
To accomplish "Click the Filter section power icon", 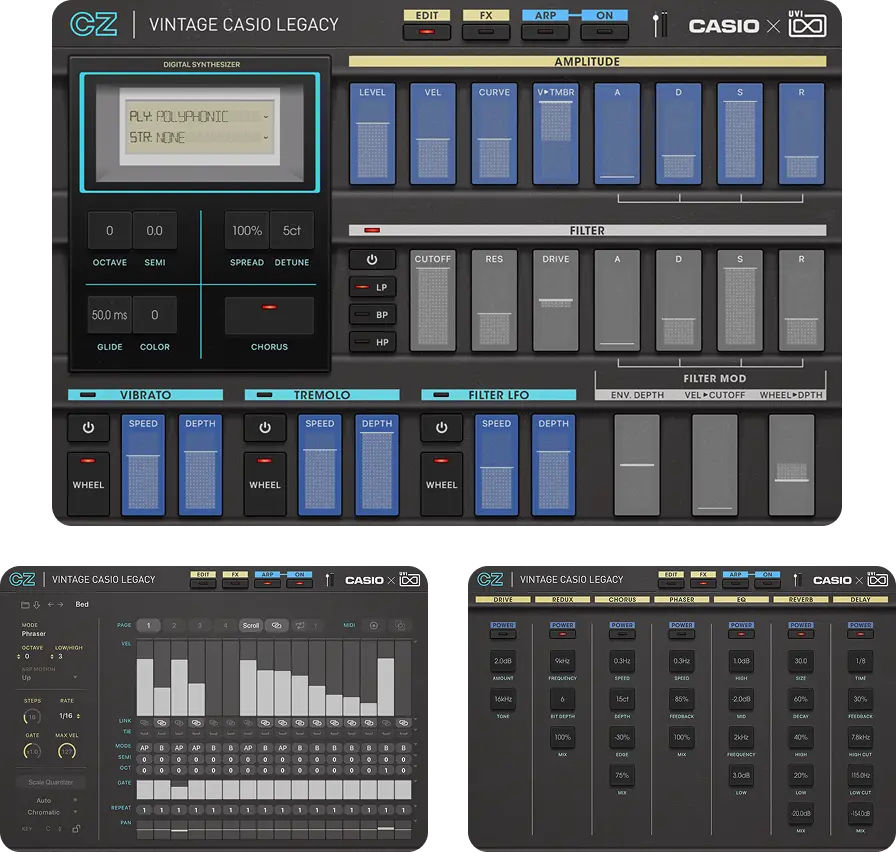I will pyautogui.click(x=372, y=259).
